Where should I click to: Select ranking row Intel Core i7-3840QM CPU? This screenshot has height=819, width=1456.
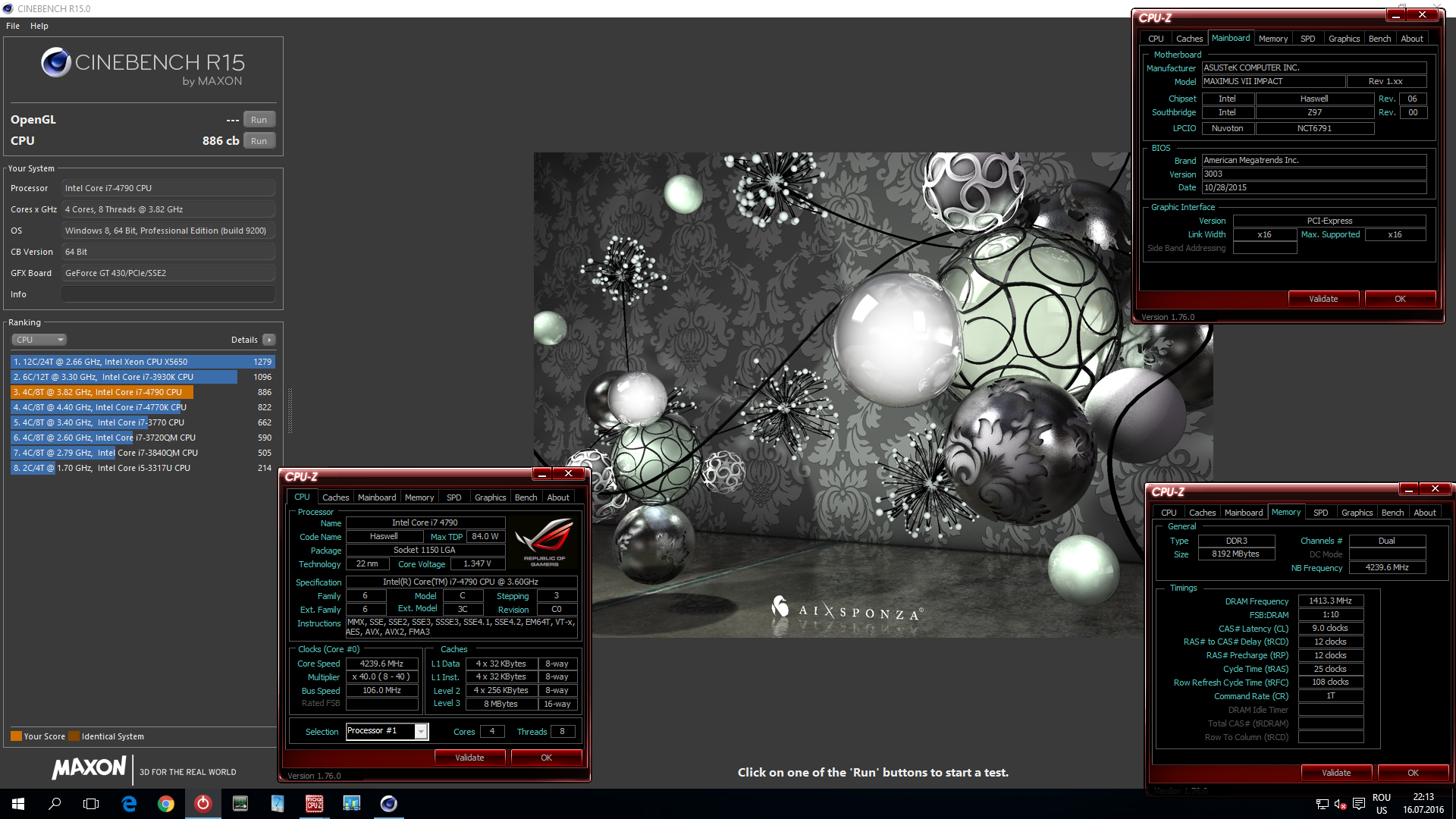point(143,453)
